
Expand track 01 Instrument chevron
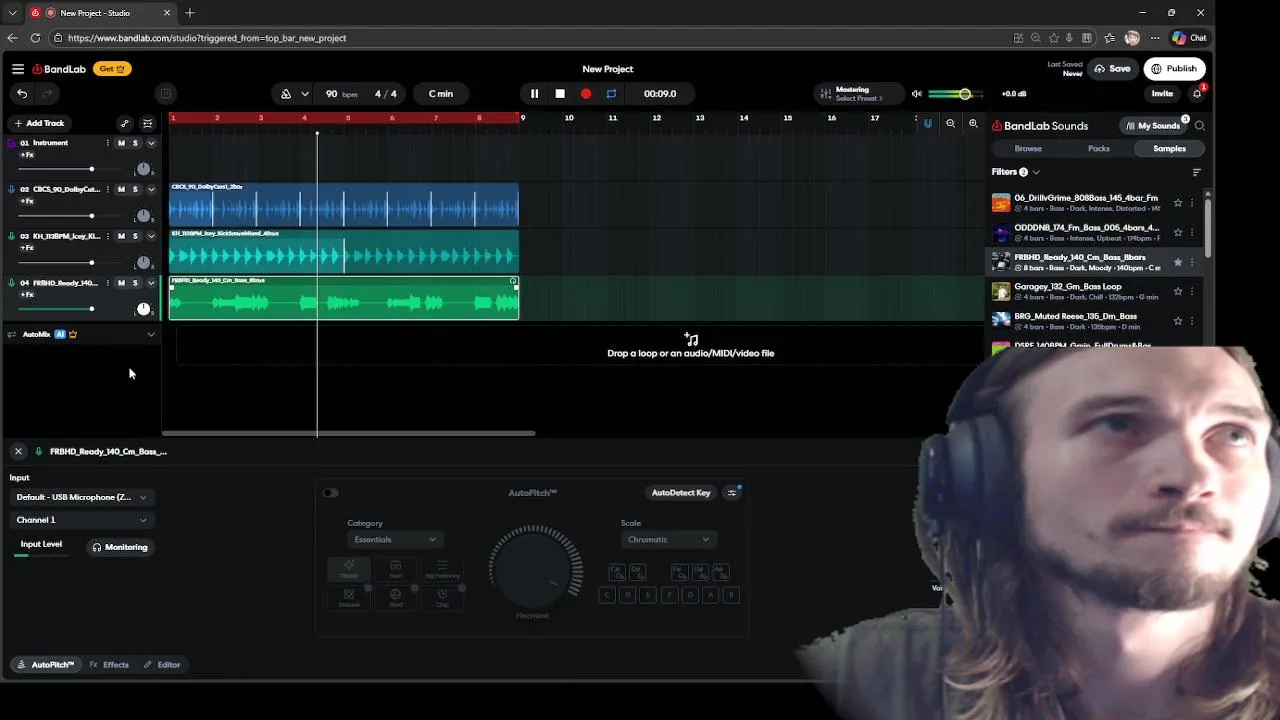151,143
